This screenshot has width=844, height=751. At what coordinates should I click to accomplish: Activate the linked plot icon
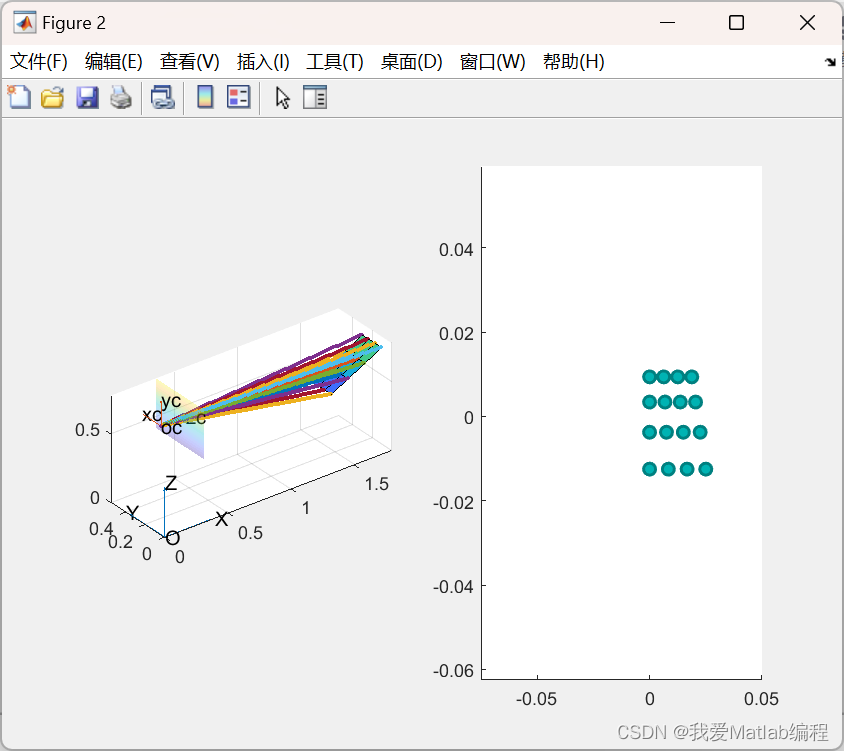(163, 97)
